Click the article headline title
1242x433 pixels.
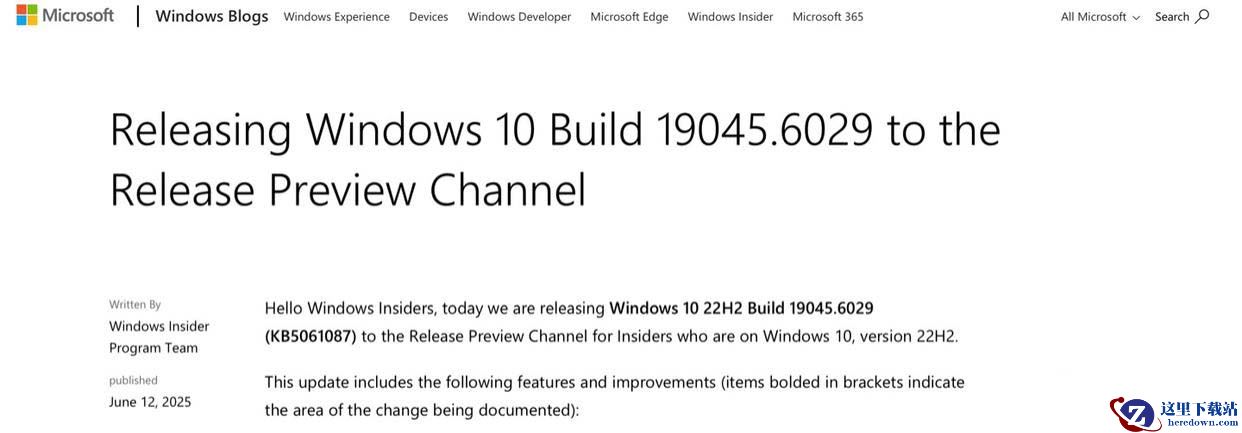click(x=555, y=159)
